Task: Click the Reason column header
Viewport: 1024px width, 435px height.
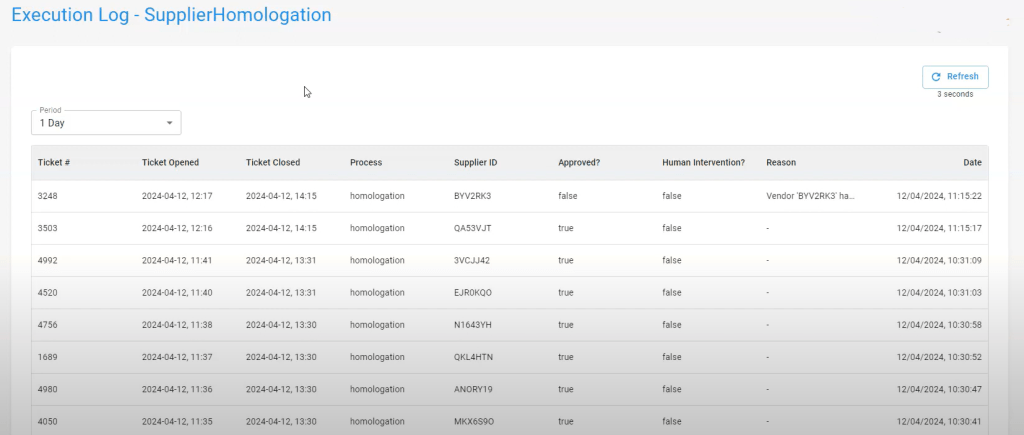Action: [x=780, y=162]
